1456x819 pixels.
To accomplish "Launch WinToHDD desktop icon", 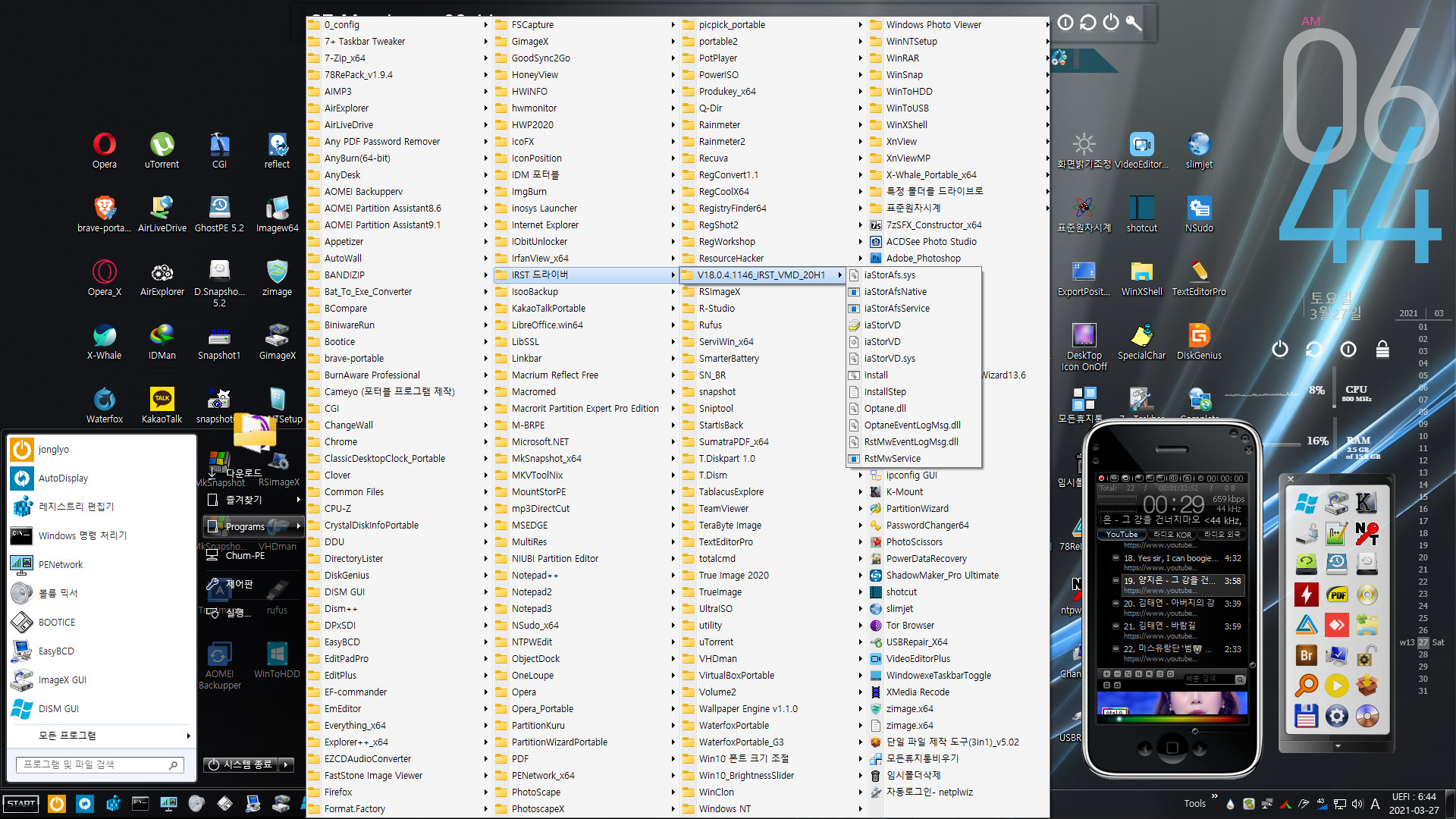I will (277, 660).
